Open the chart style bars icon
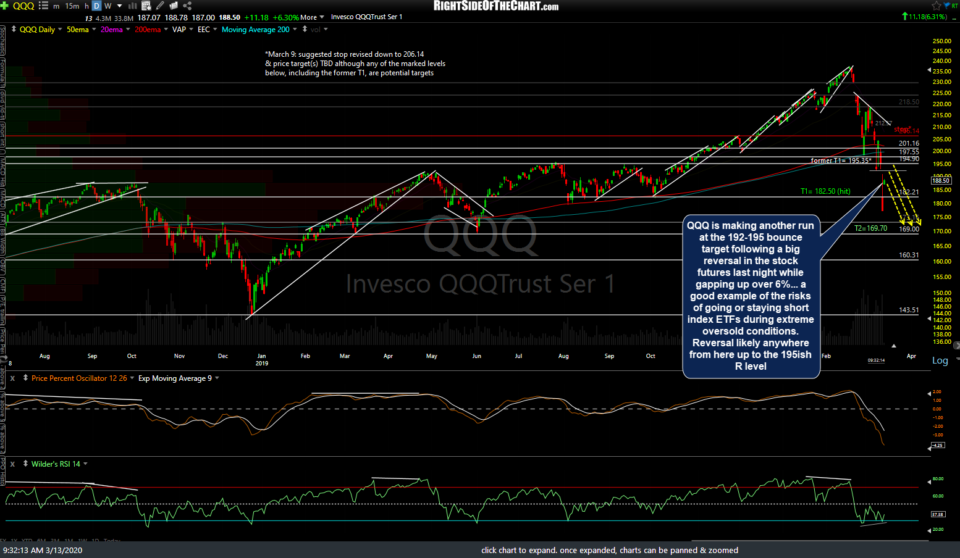The image size is (960, 558). pyautogui.click(x=132, y=6)
